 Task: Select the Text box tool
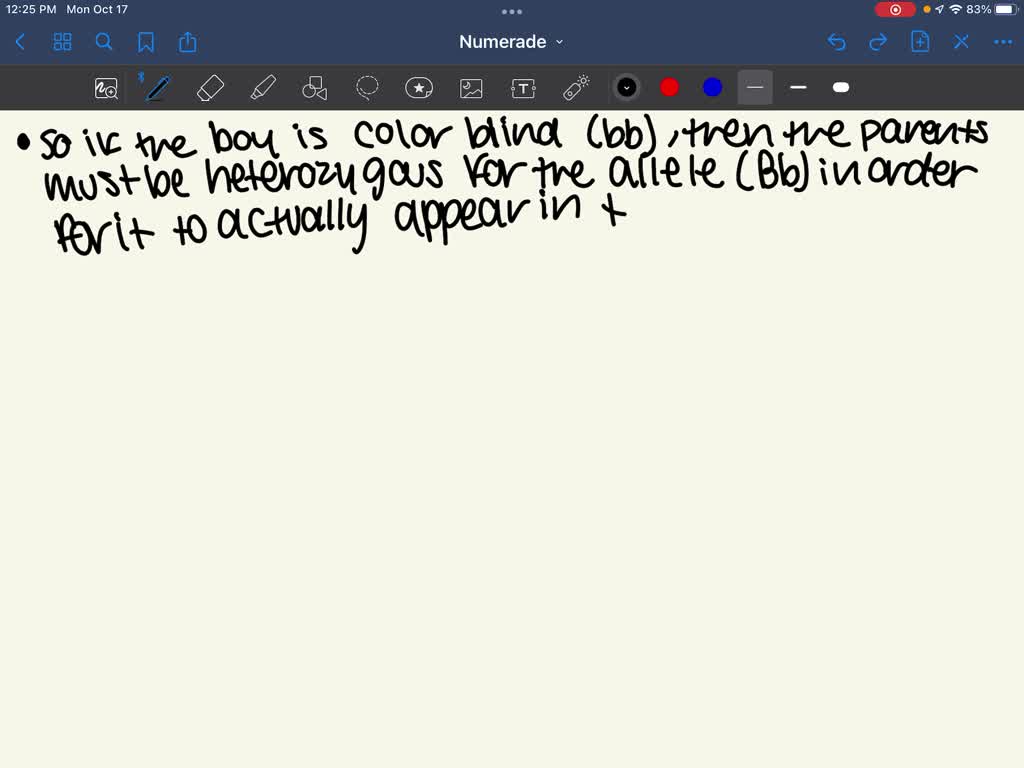(523, 88)
